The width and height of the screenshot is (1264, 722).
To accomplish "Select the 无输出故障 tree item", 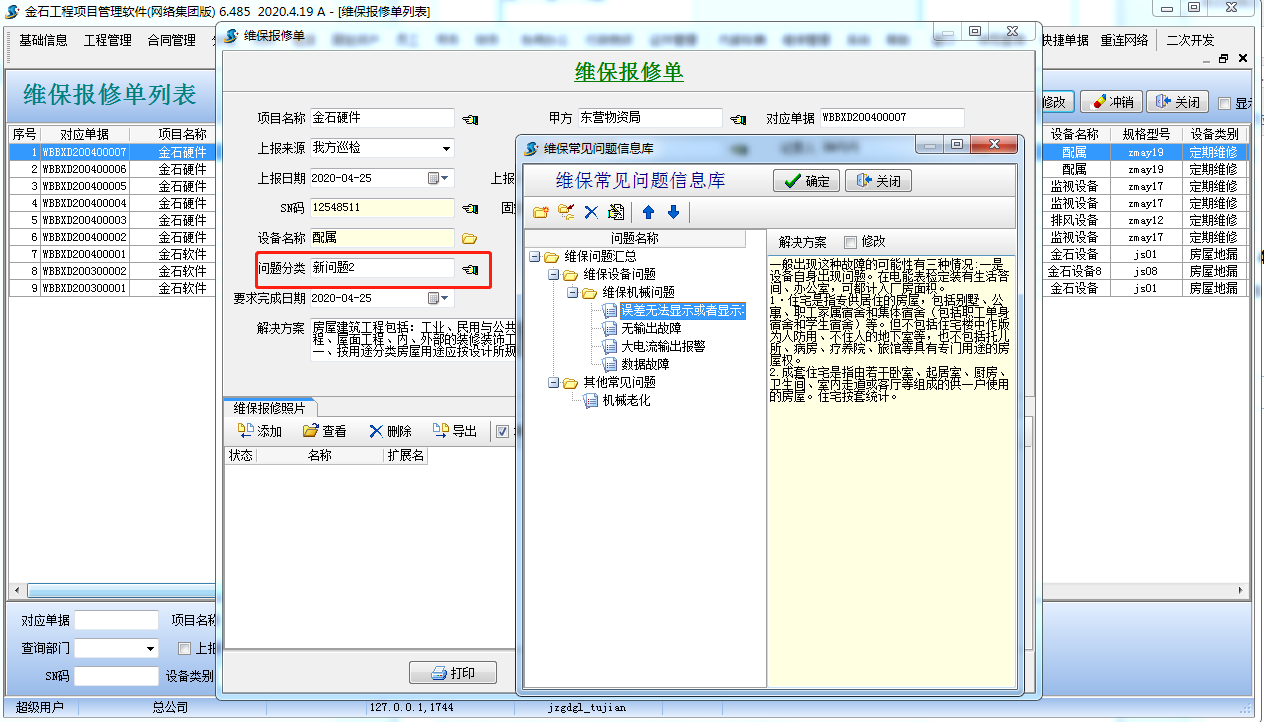I will [x=651, y=329].
